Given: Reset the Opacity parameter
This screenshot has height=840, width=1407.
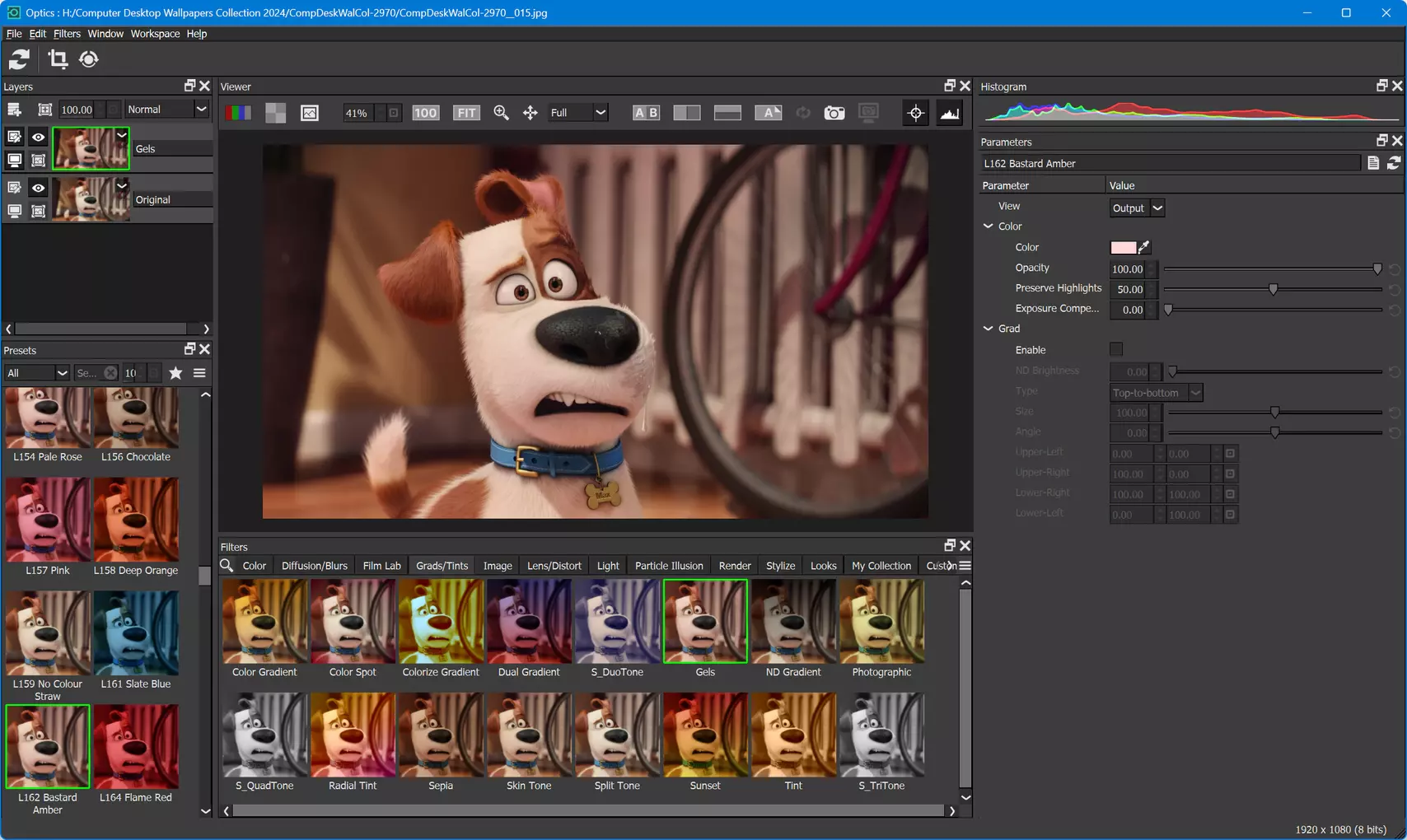Looking at the screenshot, I should tap(1394, 269).
